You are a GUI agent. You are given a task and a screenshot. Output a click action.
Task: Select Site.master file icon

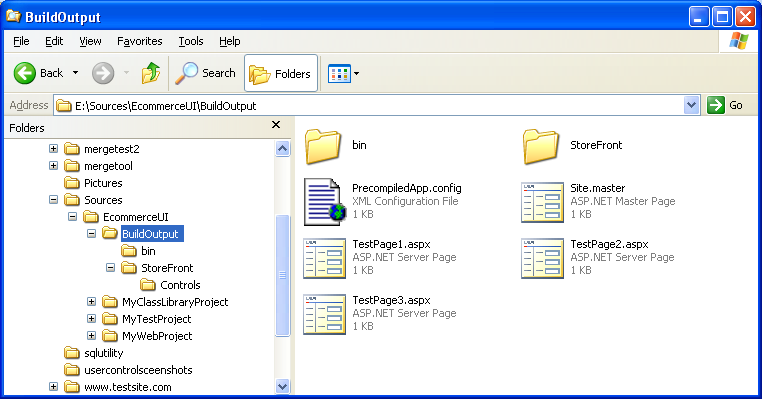(x=542, y=203)
